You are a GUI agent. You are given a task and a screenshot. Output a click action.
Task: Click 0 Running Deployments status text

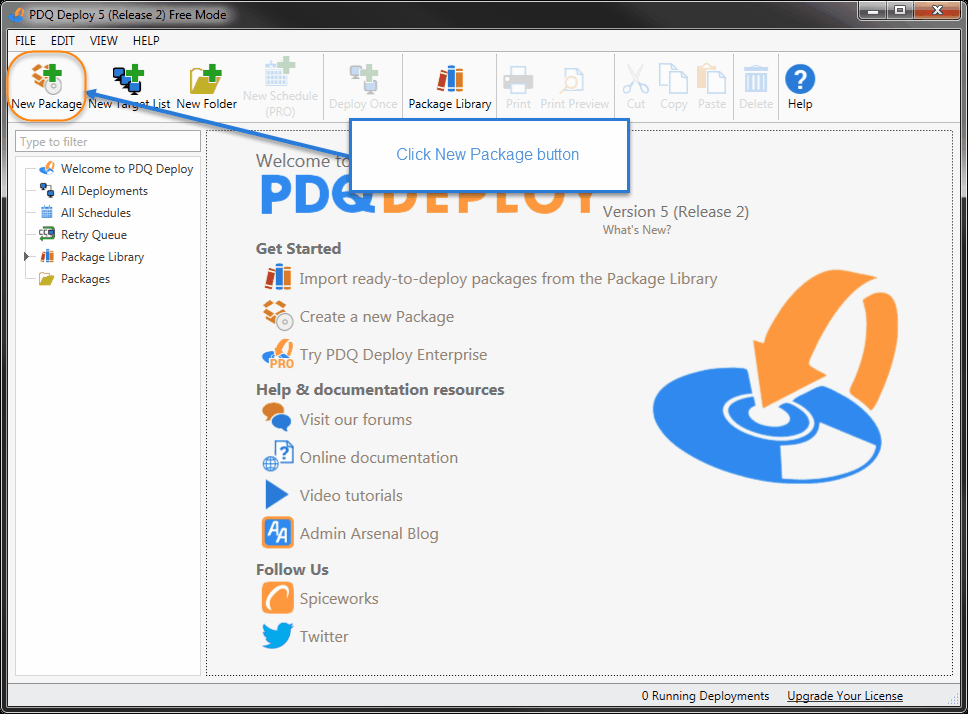705,696
